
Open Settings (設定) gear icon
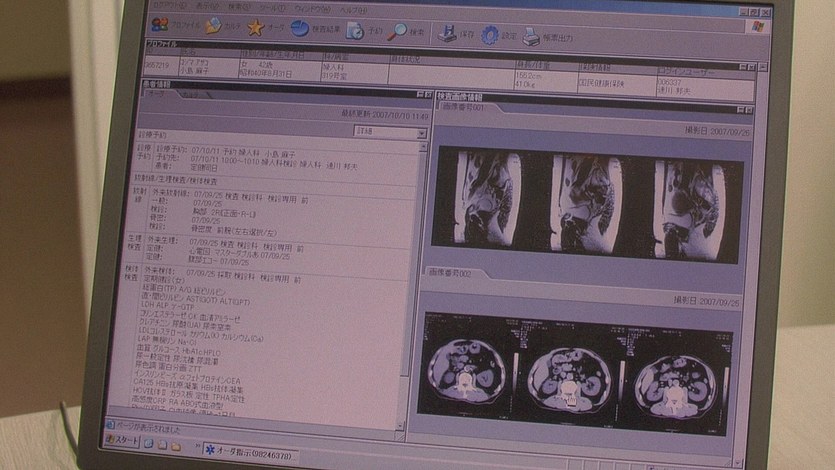tap(490, 35)
